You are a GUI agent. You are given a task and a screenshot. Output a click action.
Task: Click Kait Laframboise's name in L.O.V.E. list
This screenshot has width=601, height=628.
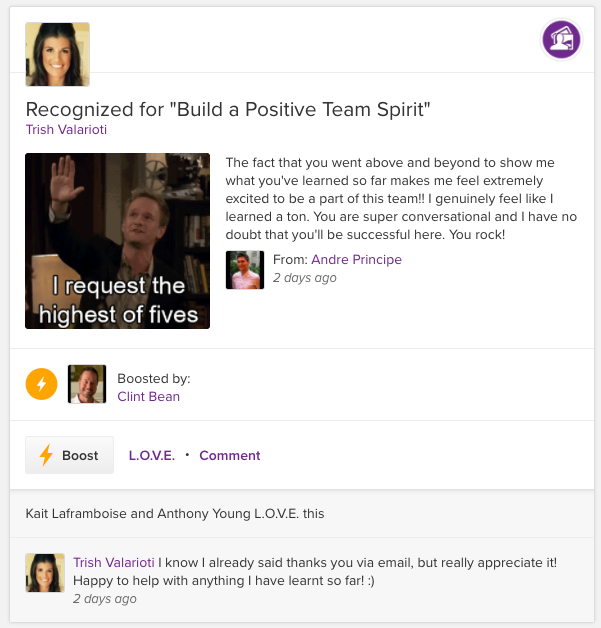[75, 513]
